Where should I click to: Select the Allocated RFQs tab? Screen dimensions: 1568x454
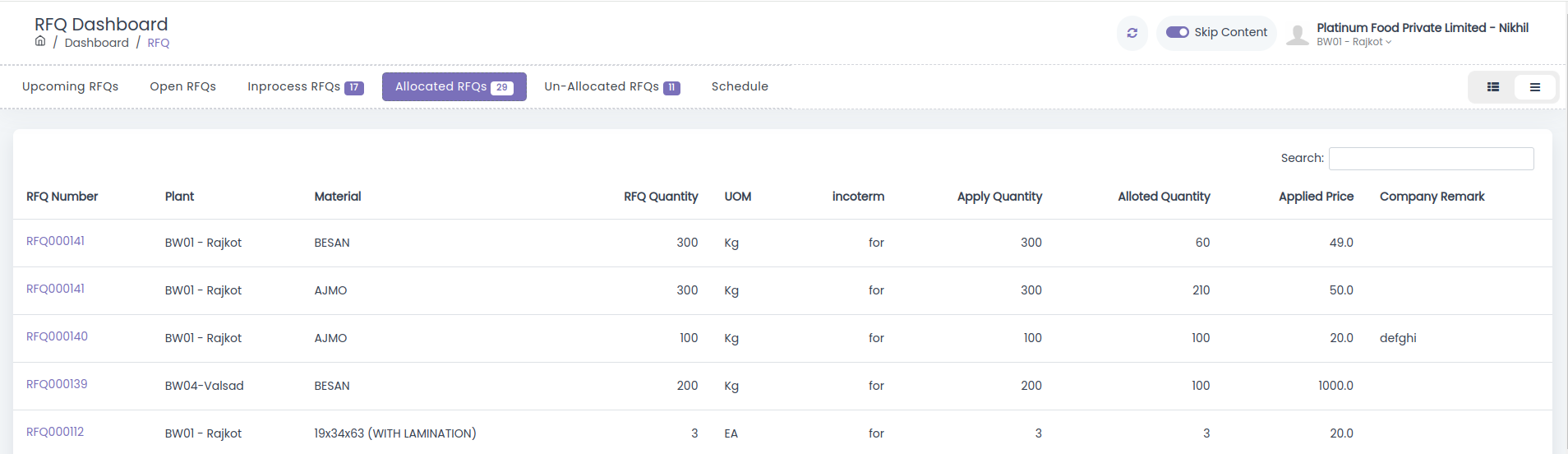tap(454, 86)
